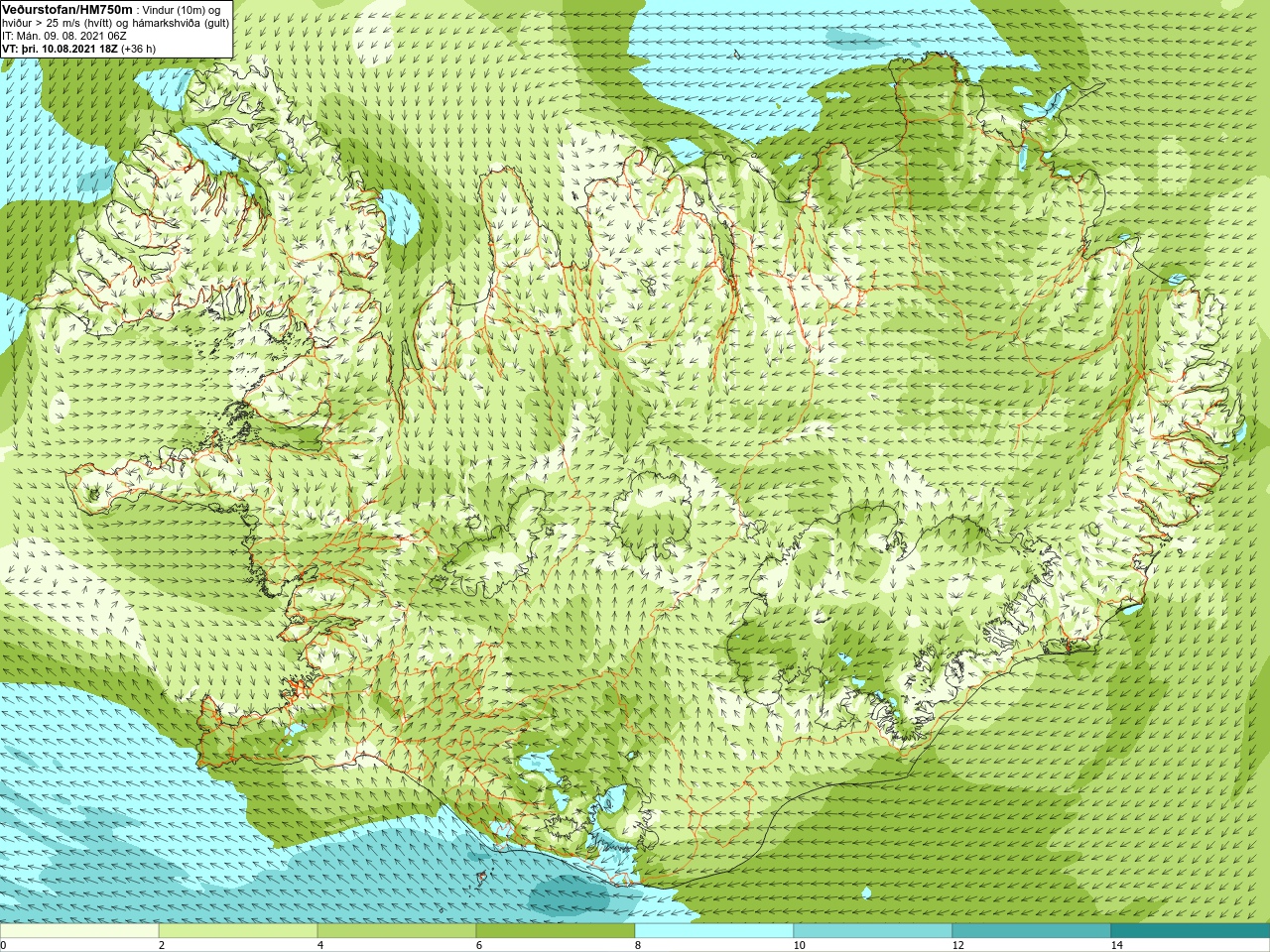Click the 'Vindur (10m) og' legend description
This screenshot has height=952, width=1270.
click(x=182, y=10)
